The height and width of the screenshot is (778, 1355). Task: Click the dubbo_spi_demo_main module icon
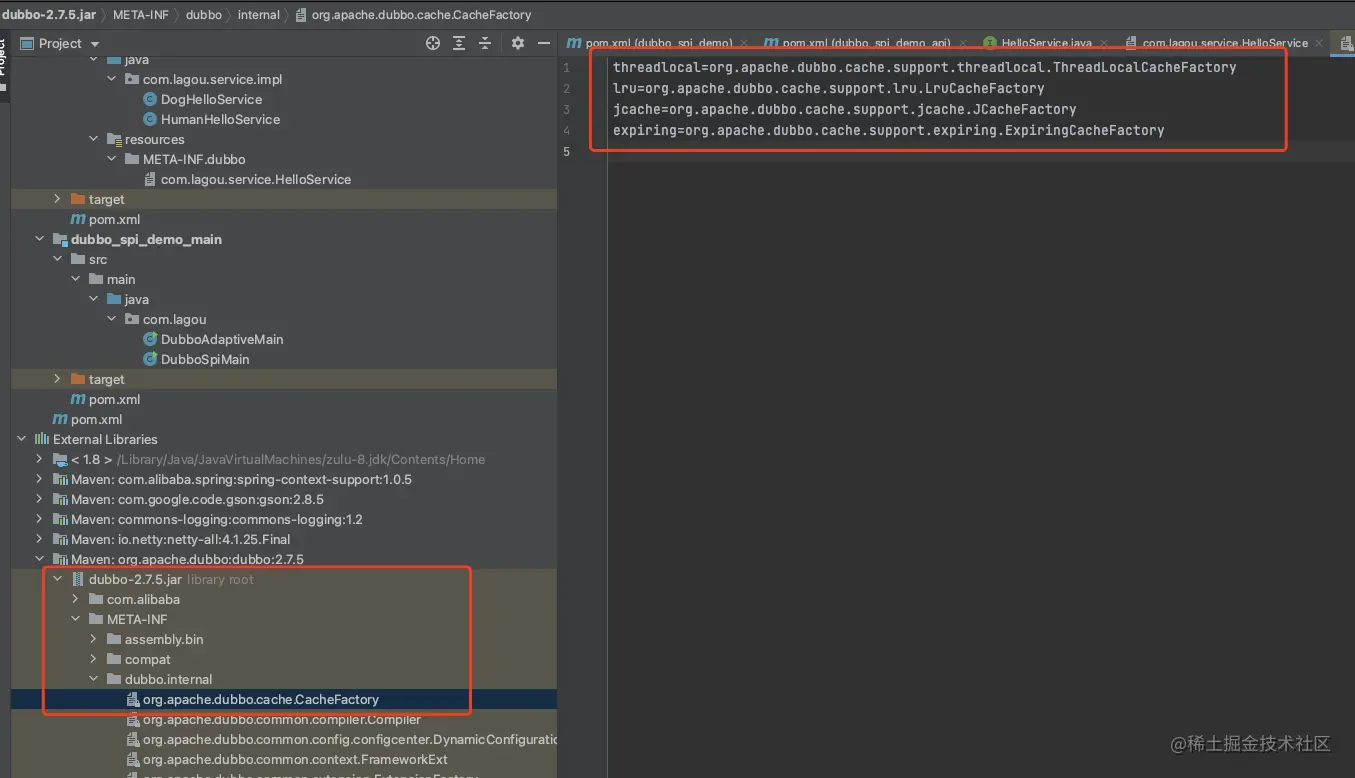coord(60,239)
